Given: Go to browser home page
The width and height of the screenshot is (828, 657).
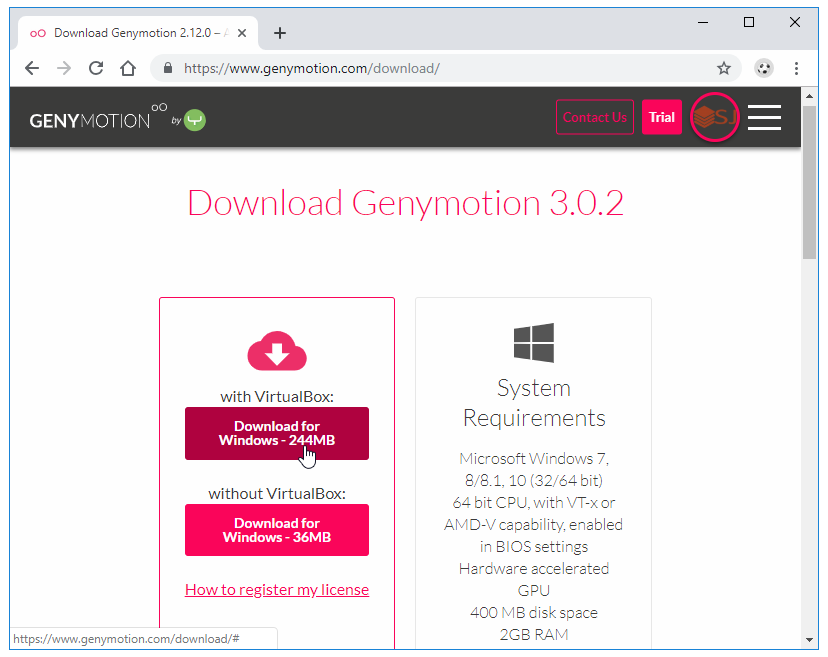Looking at the screenshot, I should tap(128, 68).
